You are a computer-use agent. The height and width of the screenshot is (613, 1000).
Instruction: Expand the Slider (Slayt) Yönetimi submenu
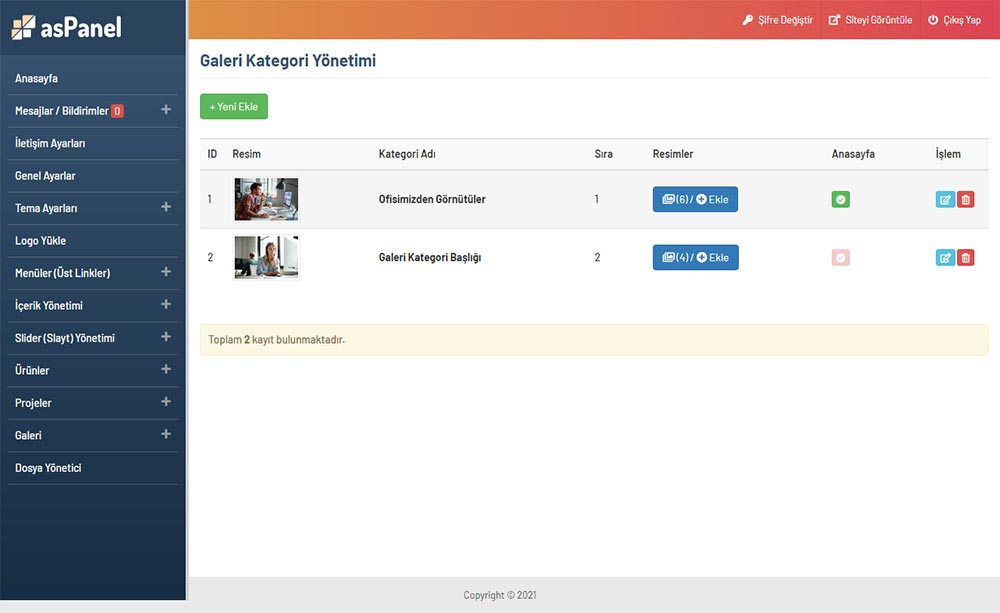[x=166, y=337]
